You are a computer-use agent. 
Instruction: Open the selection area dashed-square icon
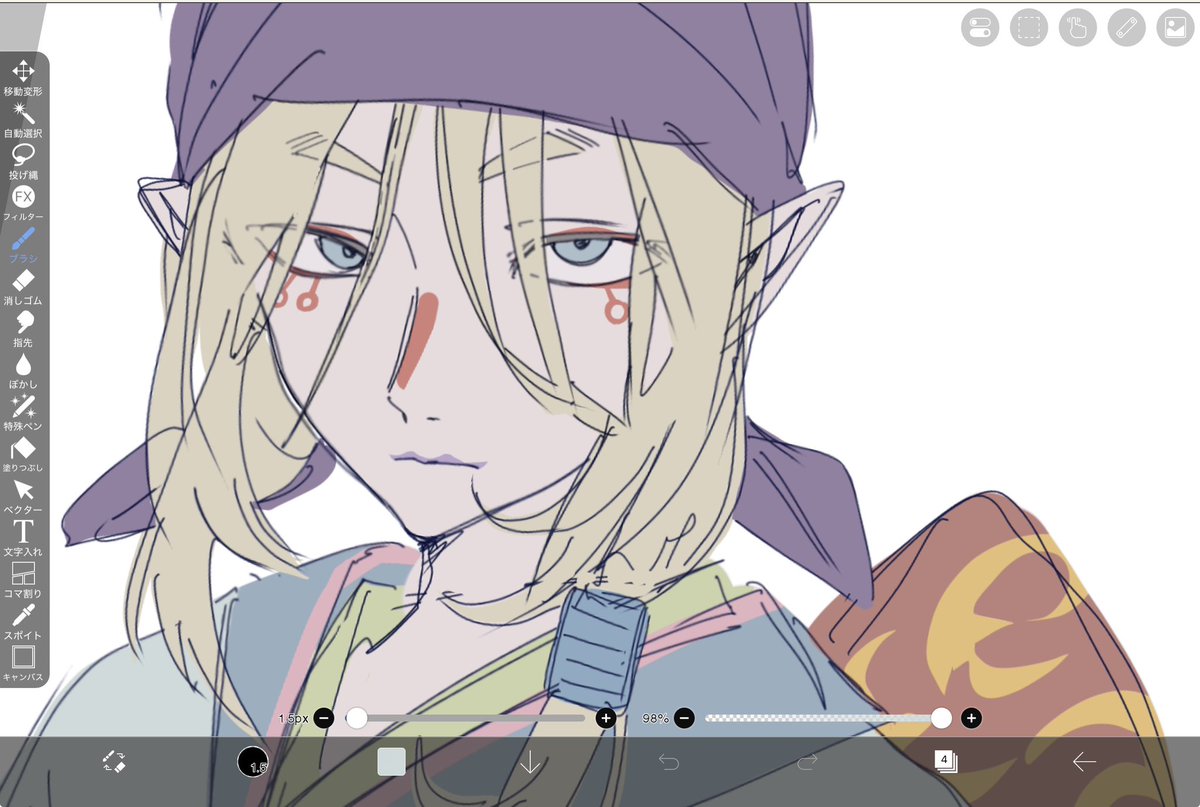coord(1029,27)
